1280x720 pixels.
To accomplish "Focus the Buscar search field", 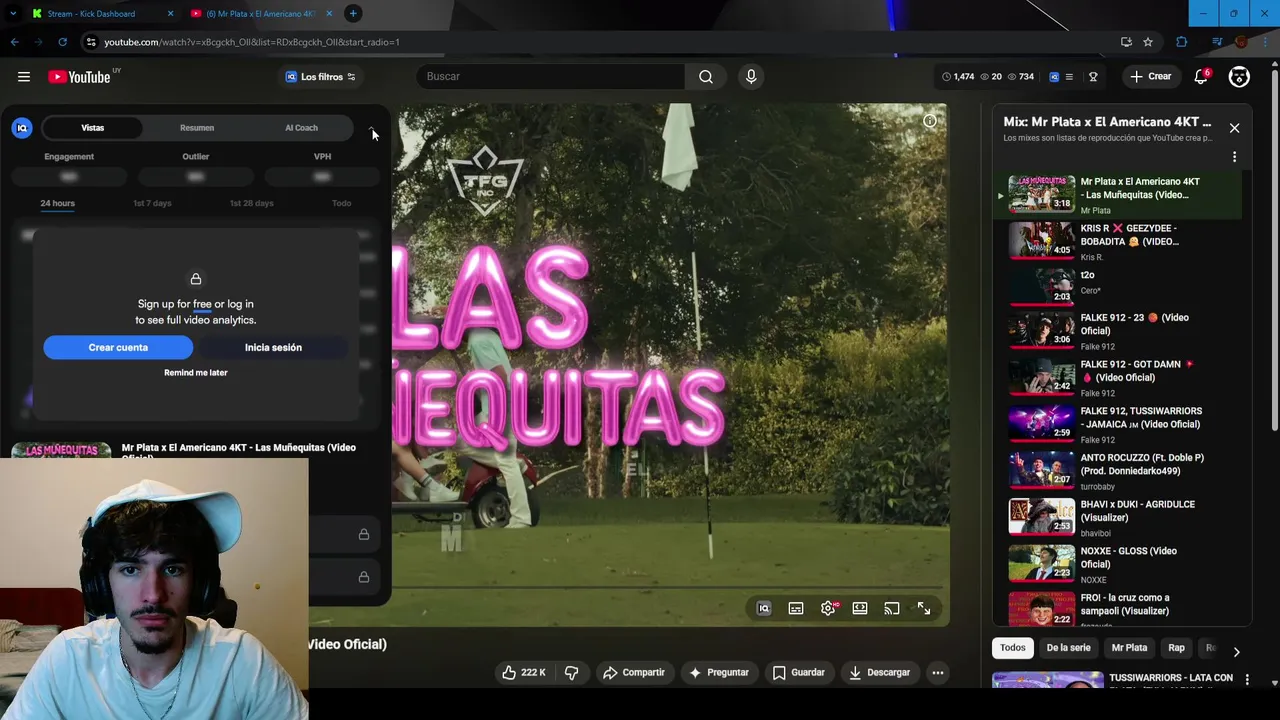I will (x=550, y=77).
